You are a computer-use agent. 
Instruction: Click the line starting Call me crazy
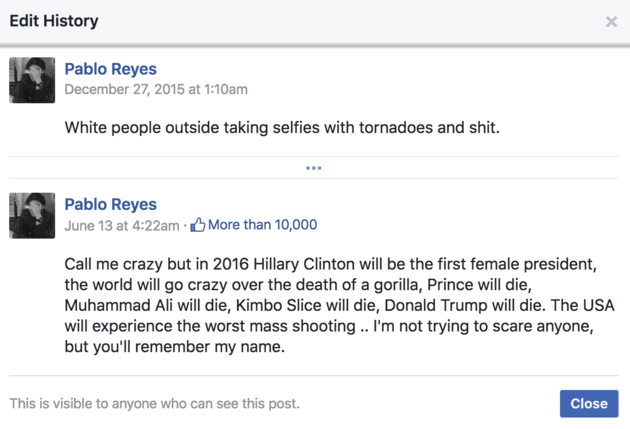tap(331, 264)
